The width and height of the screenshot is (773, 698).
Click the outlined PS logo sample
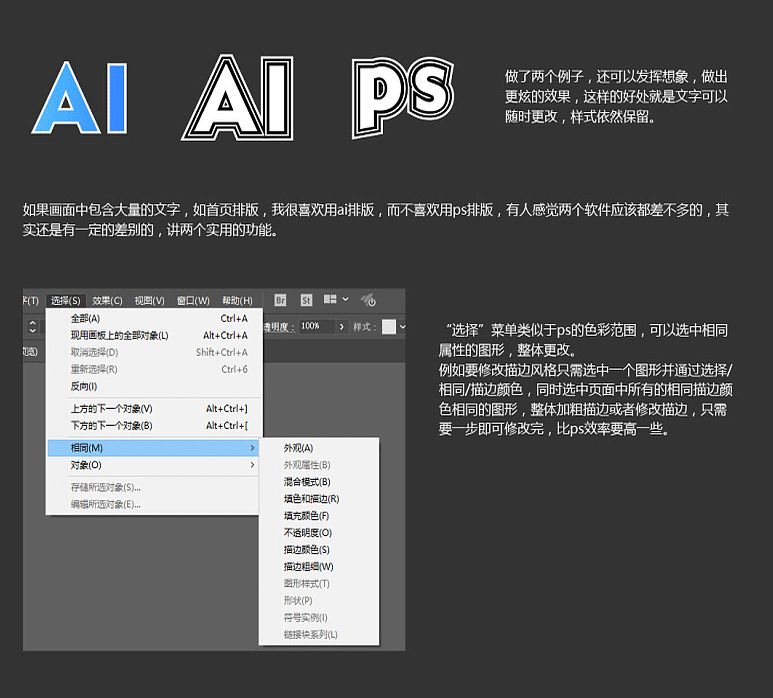point(402,94)
